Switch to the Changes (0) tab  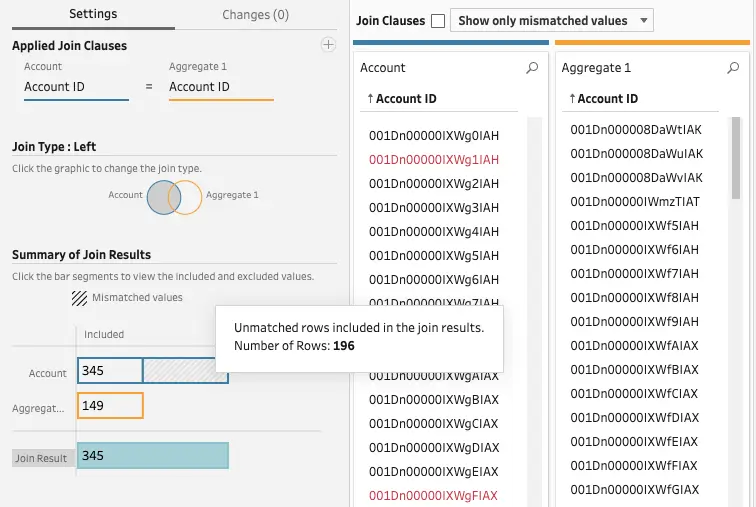pos(255,15)
